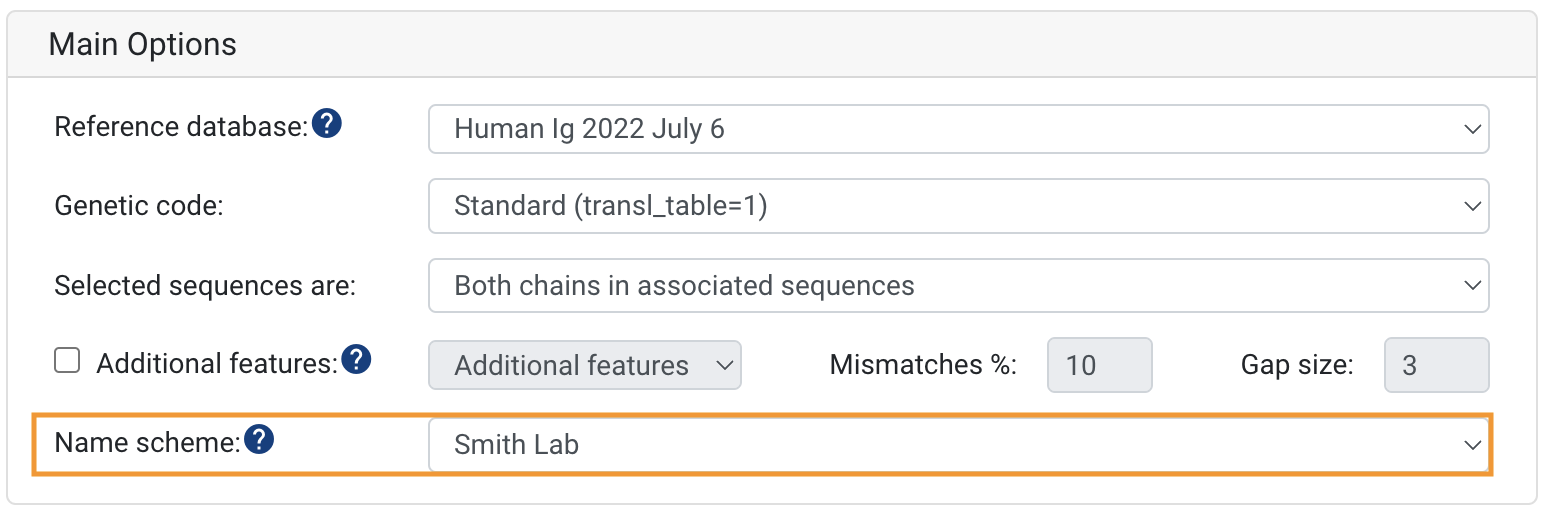The image size is (1546, 514).
Task: Click the Mismatches % field showing 10
Action: [x=1100, y=365]
